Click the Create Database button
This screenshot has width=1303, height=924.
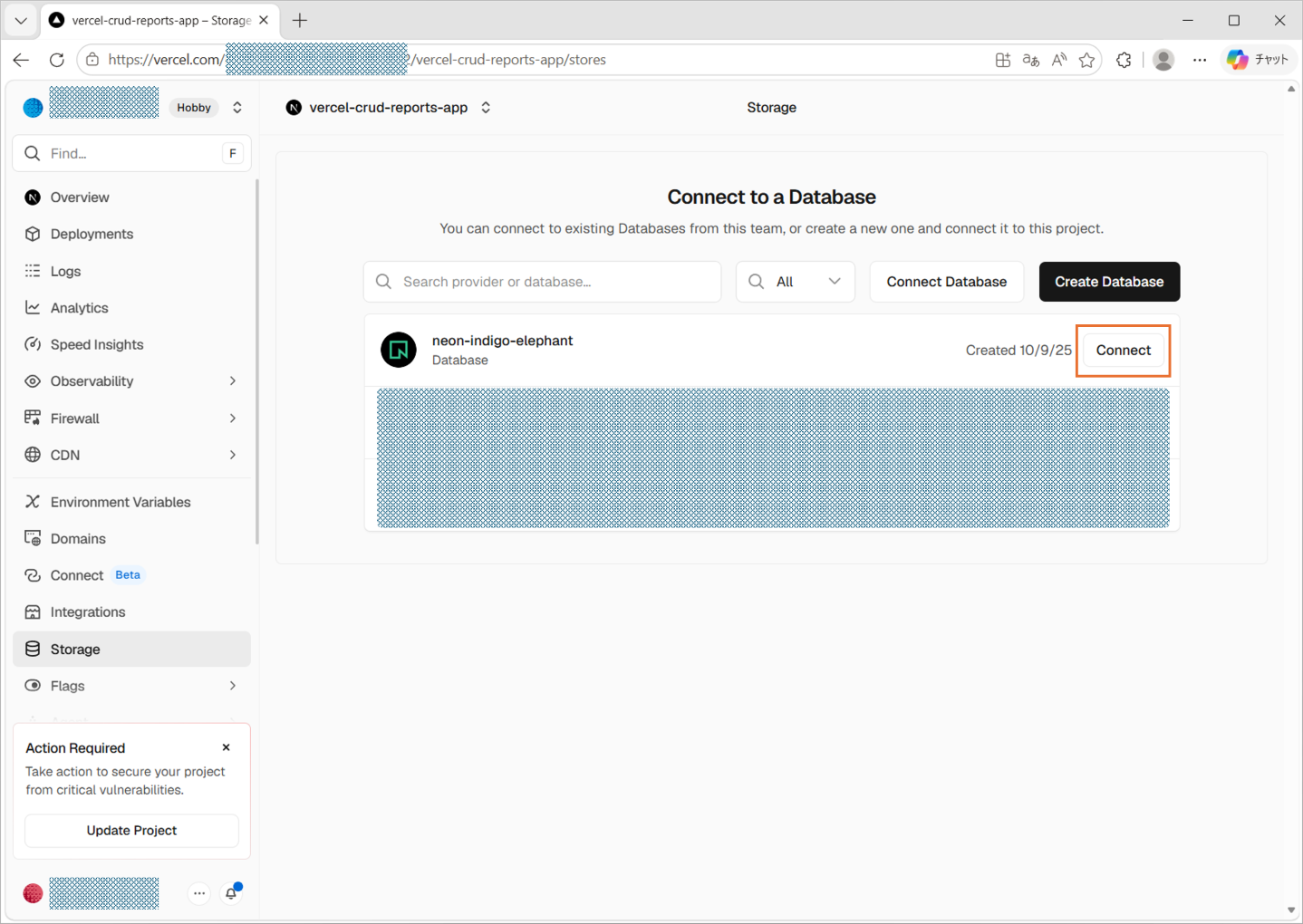coord(1109,282)
